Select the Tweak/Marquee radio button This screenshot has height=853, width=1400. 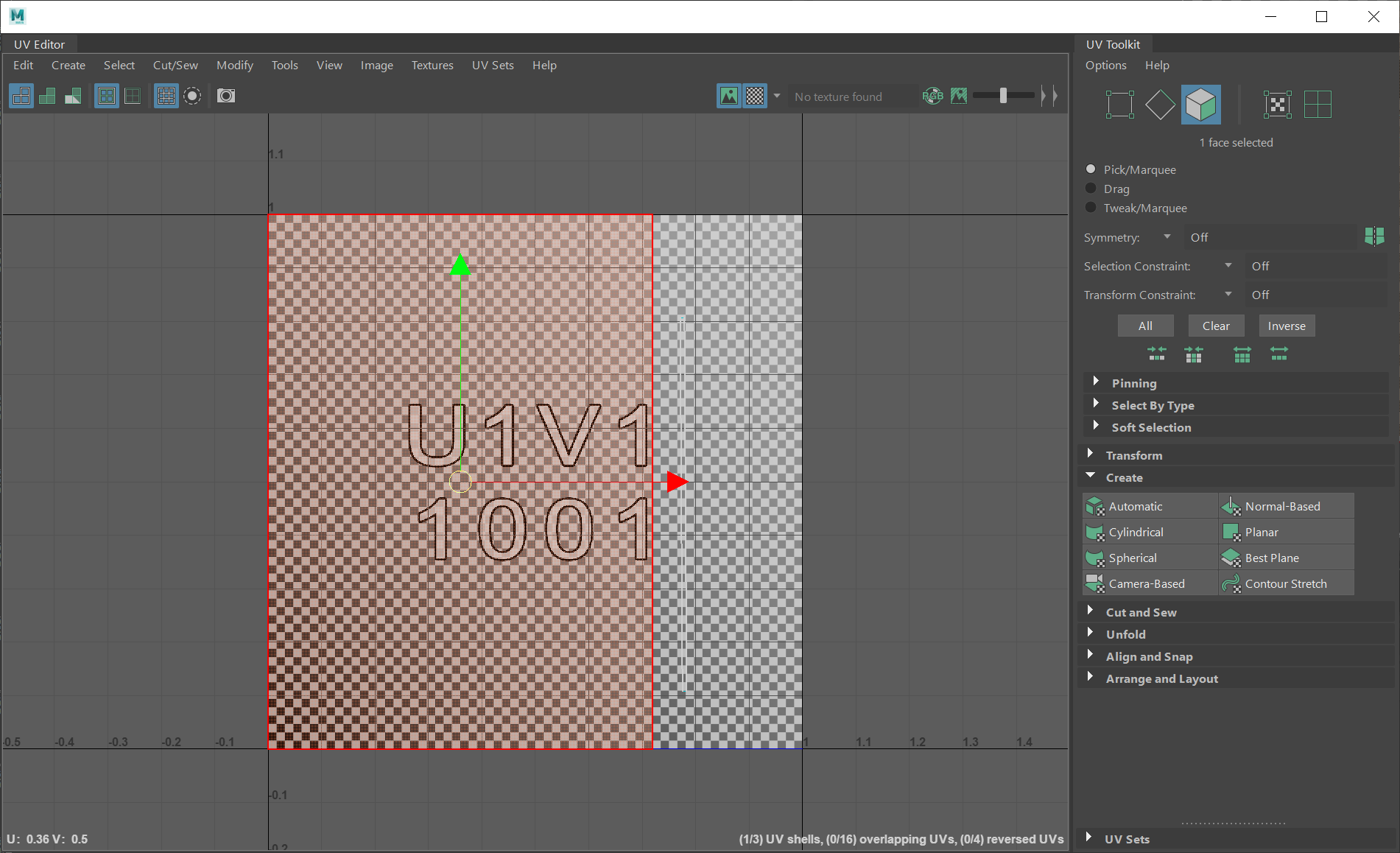coord(1091,207)
